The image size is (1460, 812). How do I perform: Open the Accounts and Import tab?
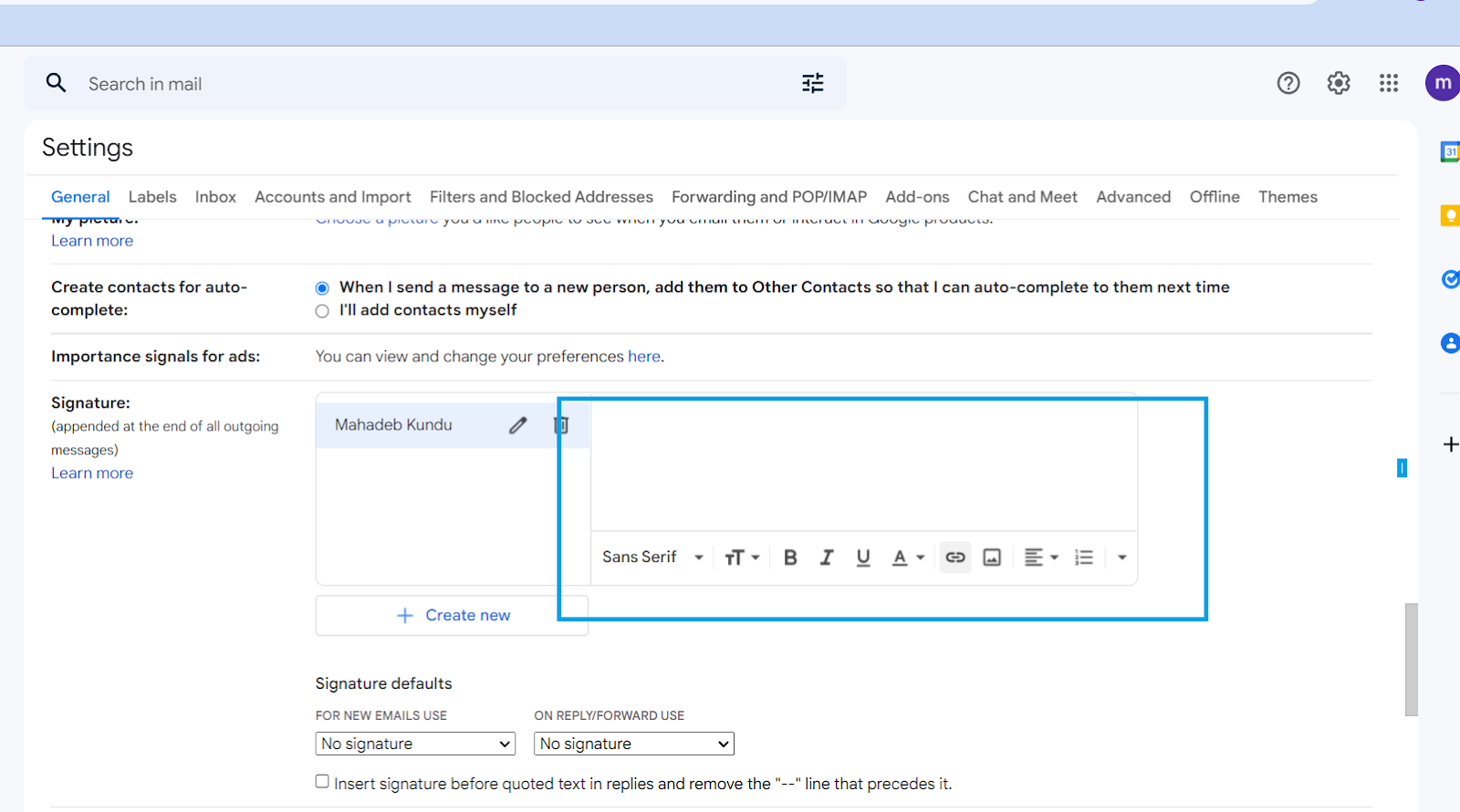(x=333, y=197)
